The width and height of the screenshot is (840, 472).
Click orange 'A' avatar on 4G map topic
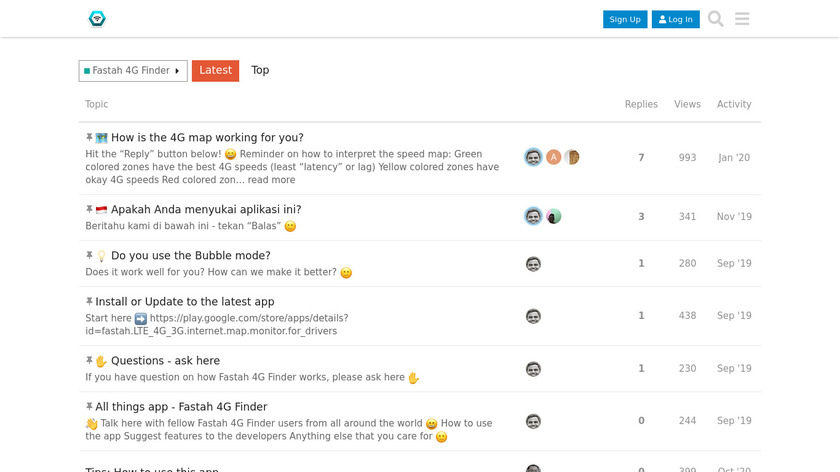[x=553, y=157]
